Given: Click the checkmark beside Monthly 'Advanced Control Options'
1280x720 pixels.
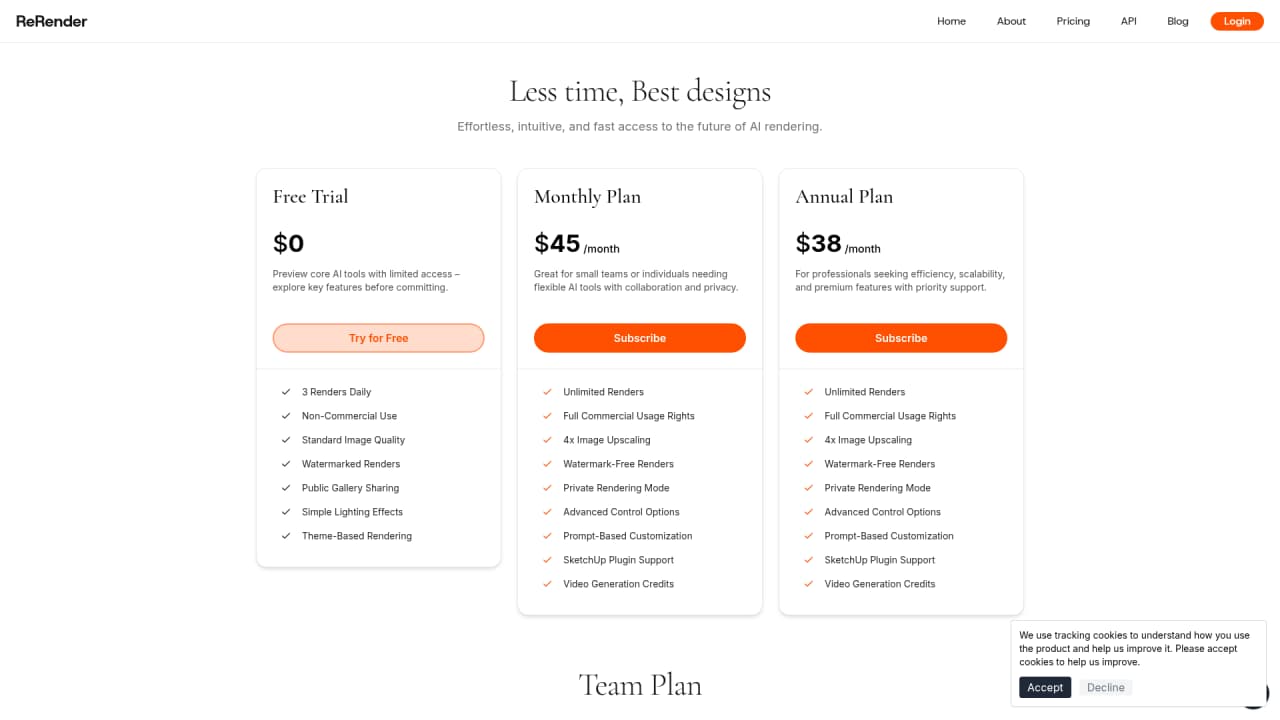Looking at the screenshot, I should [547, 512].
